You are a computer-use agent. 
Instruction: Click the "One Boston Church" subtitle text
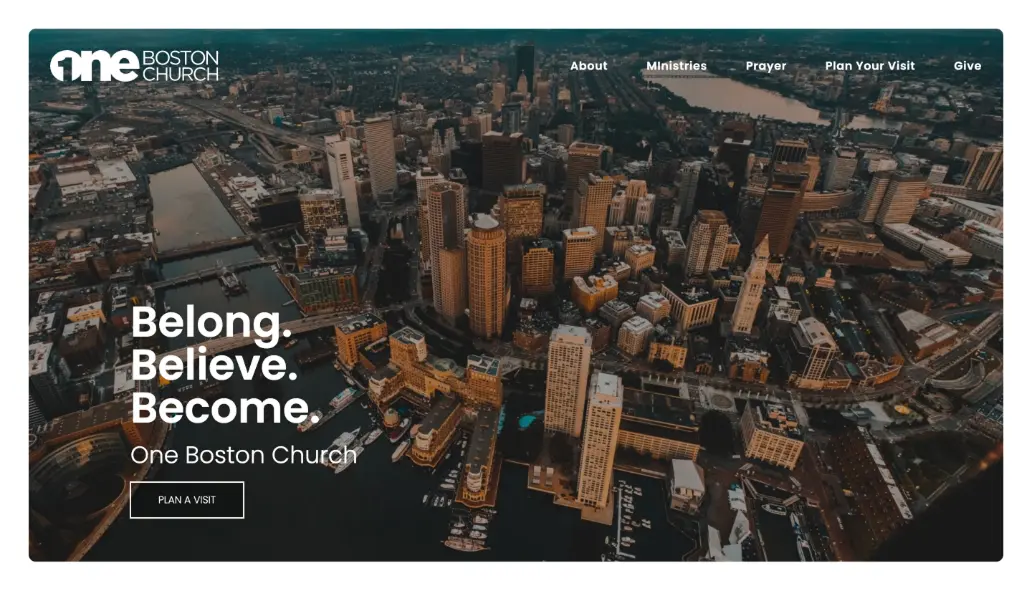[x=243, y=455]
